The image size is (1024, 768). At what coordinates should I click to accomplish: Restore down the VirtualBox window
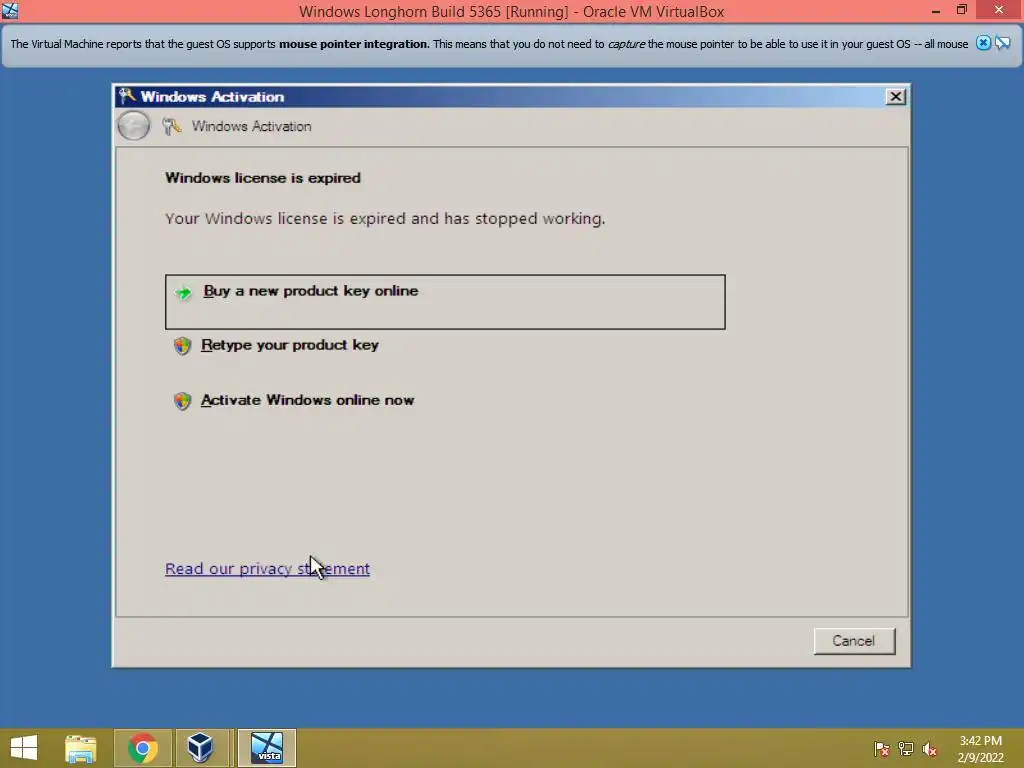[962, 10]
